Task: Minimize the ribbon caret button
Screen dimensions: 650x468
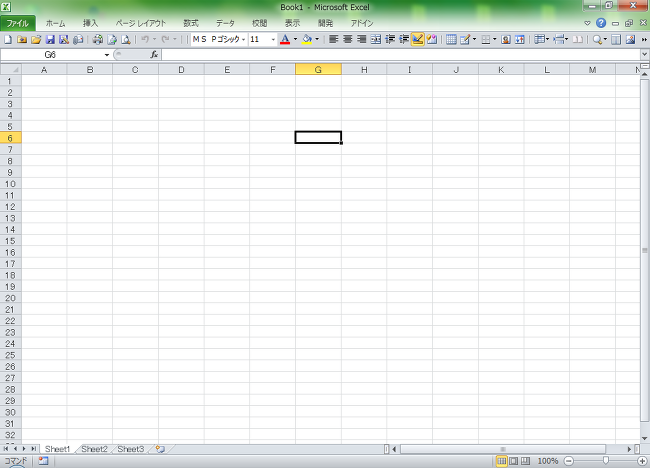Action: [587, 23]
